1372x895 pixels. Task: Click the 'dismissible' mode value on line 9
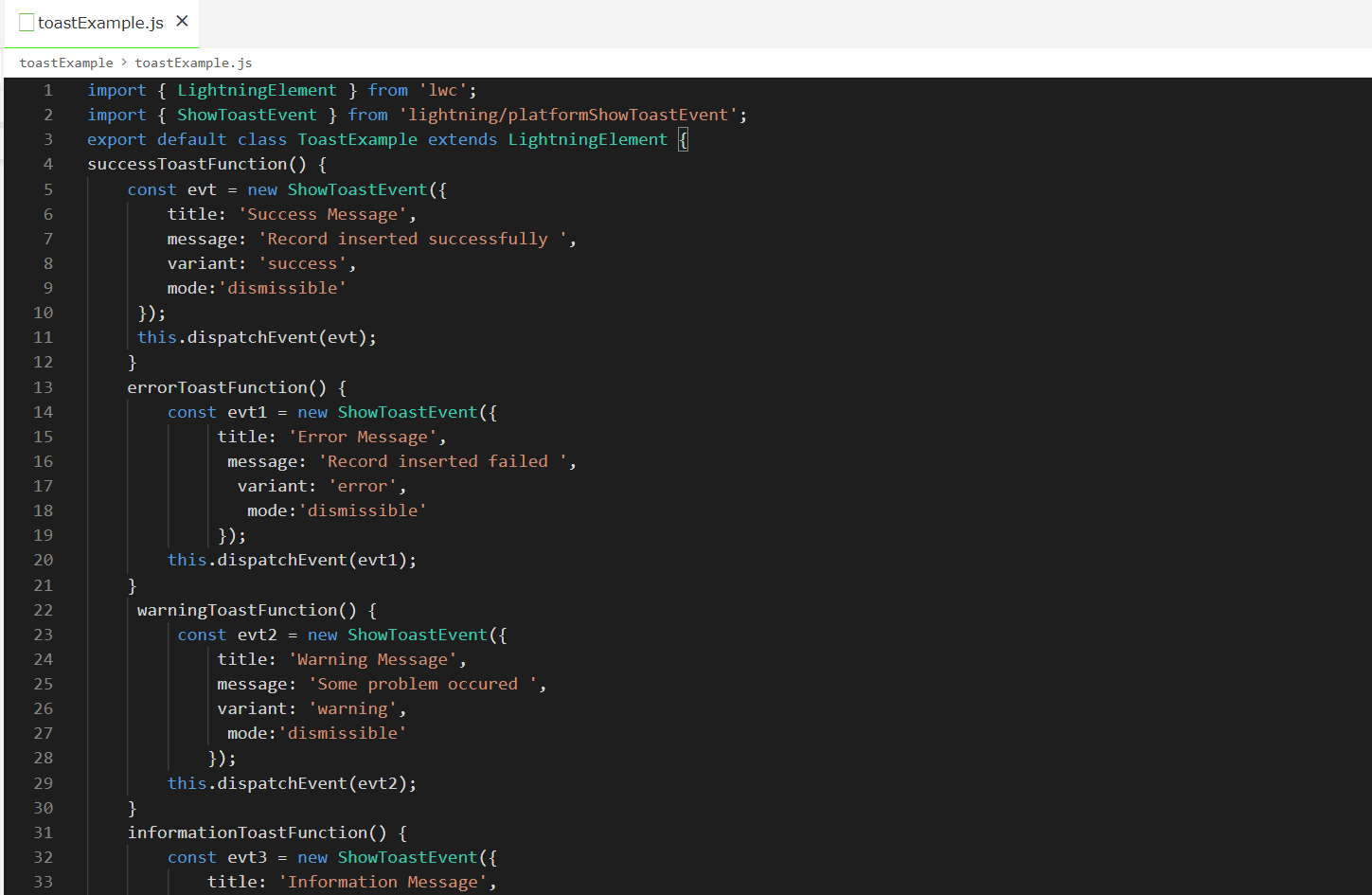283,288
